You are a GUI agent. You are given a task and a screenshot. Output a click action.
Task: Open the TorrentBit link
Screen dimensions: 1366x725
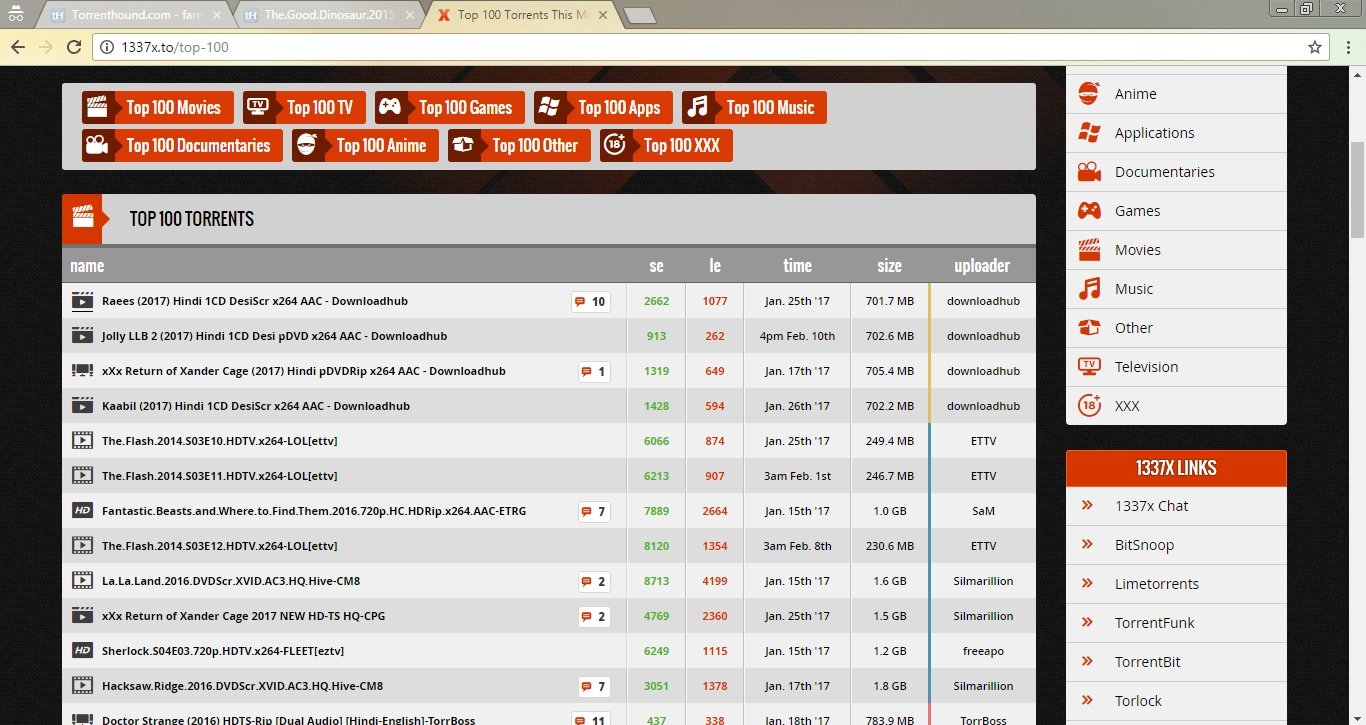[x=1147, y=662]
